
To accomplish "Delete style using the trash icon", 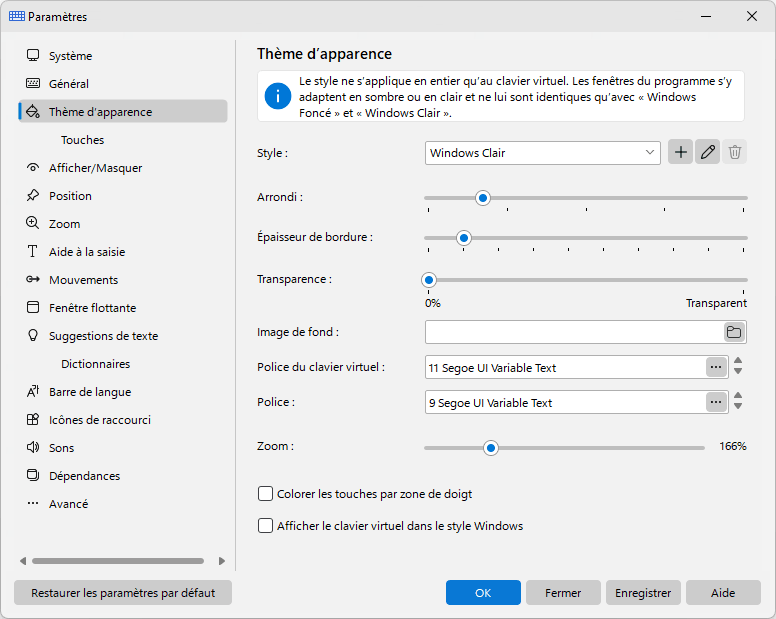I will (x=734, y=152).
